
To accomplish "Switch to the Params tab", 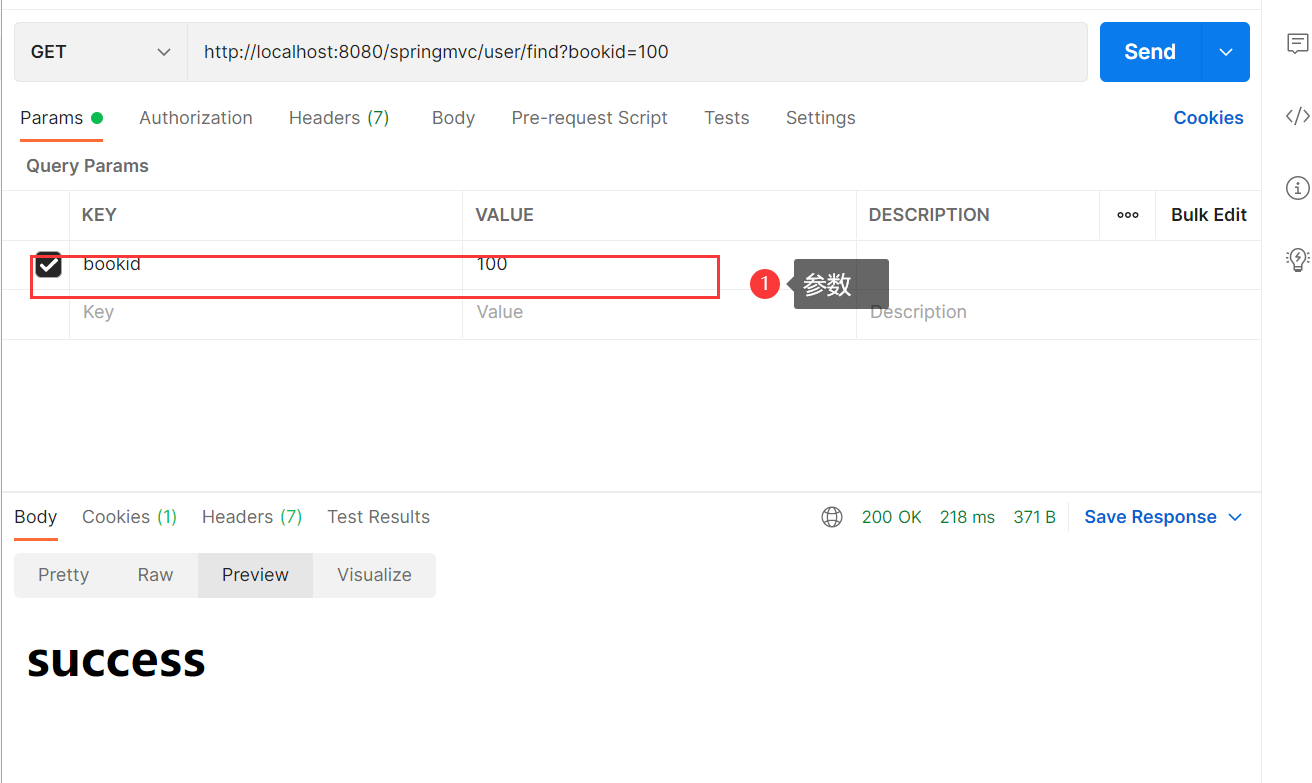I will (x=61, y=118).
